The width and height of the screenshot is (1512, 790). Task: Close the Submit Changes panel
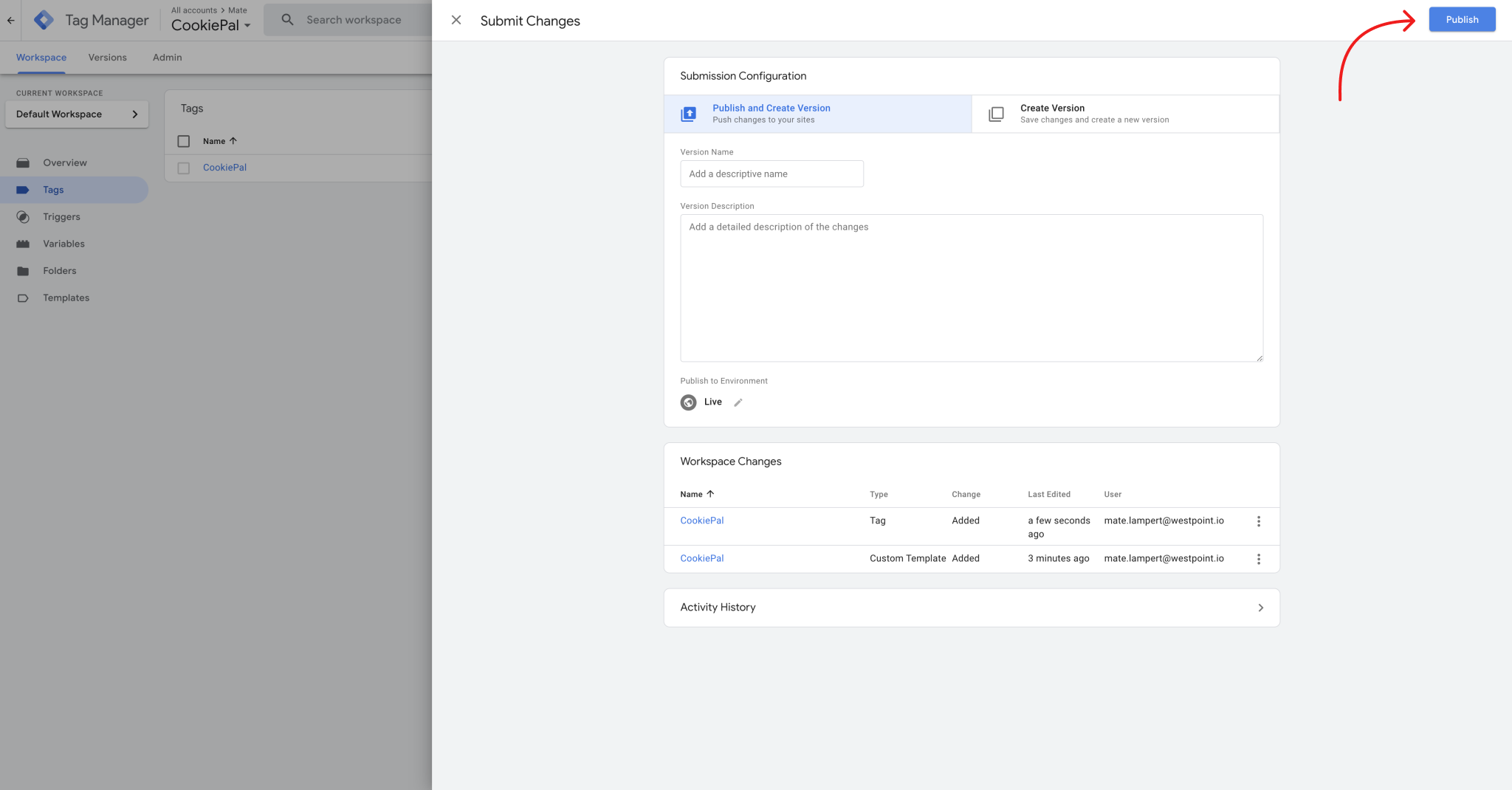pos(456,20)
